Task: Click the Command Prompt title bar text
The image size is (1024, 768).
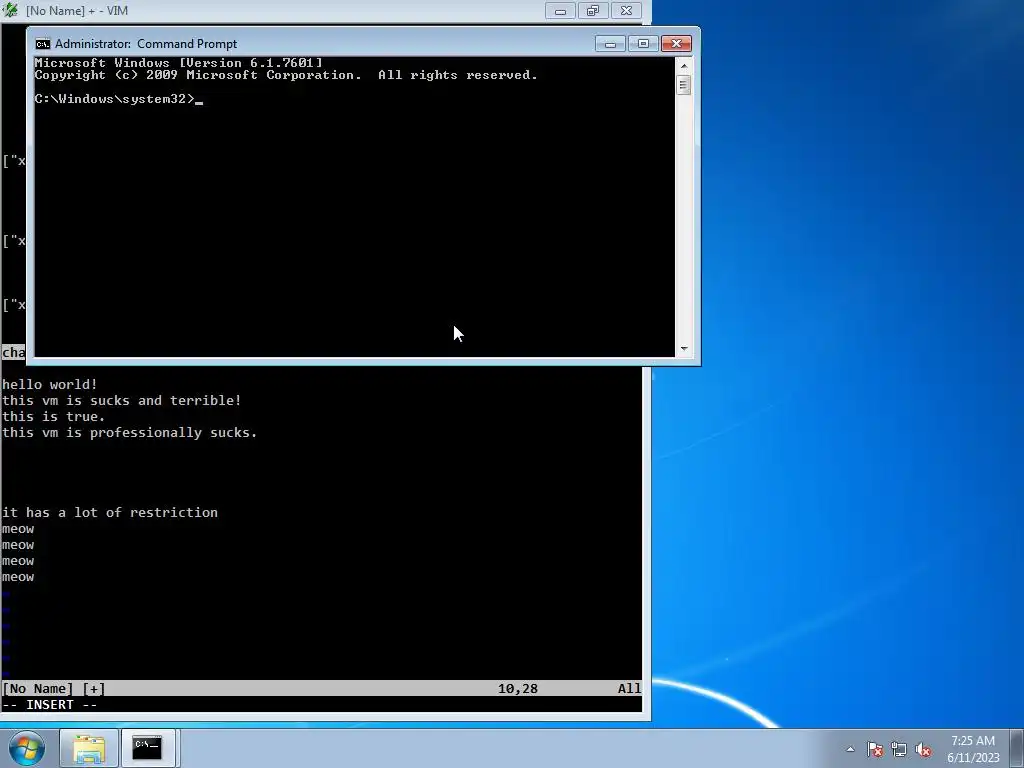Action: [x=146, y=44]
